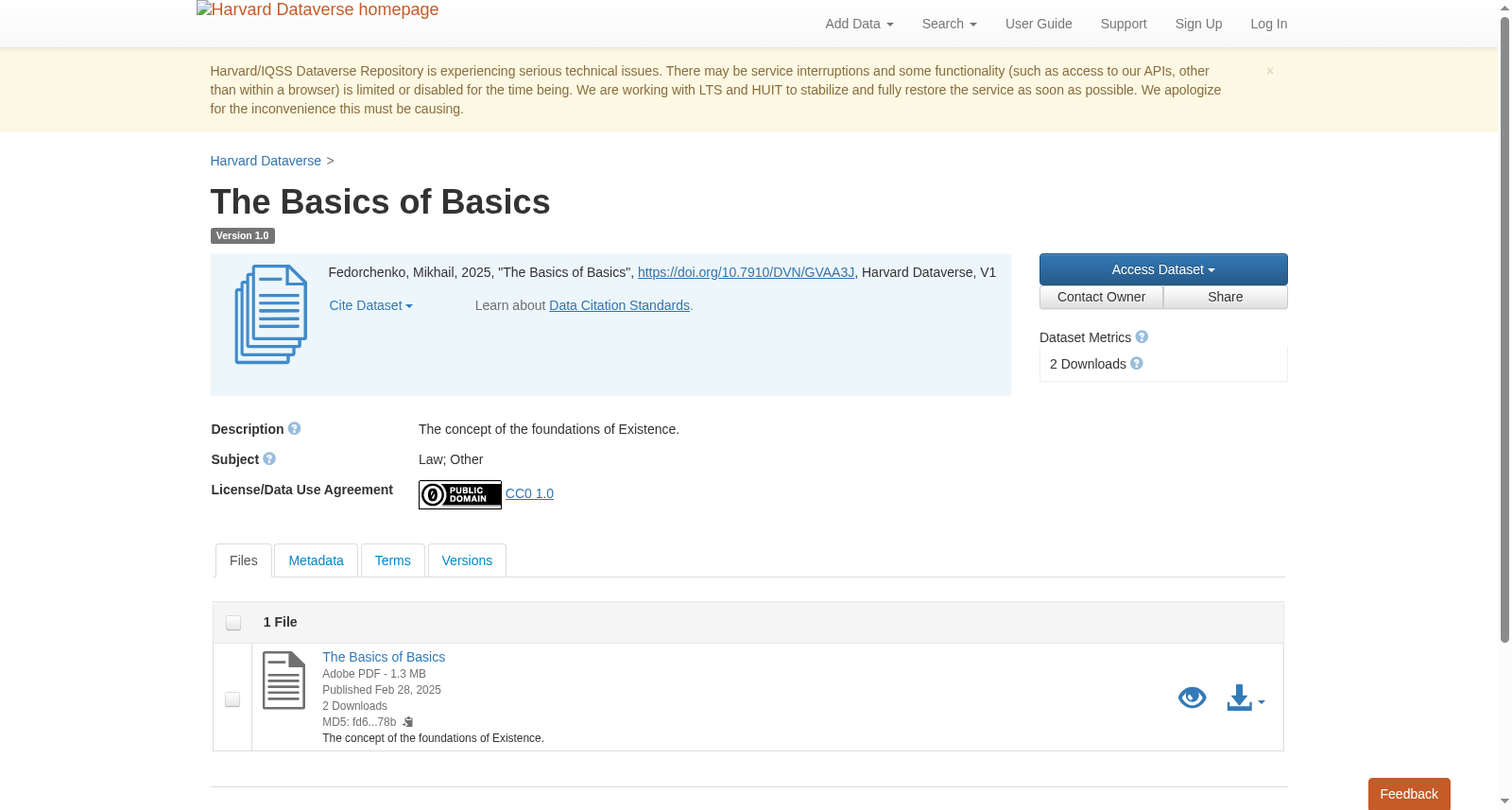
Task: Copy the MD5 checksum via clipboard icon
Action: tap(408, 722)
